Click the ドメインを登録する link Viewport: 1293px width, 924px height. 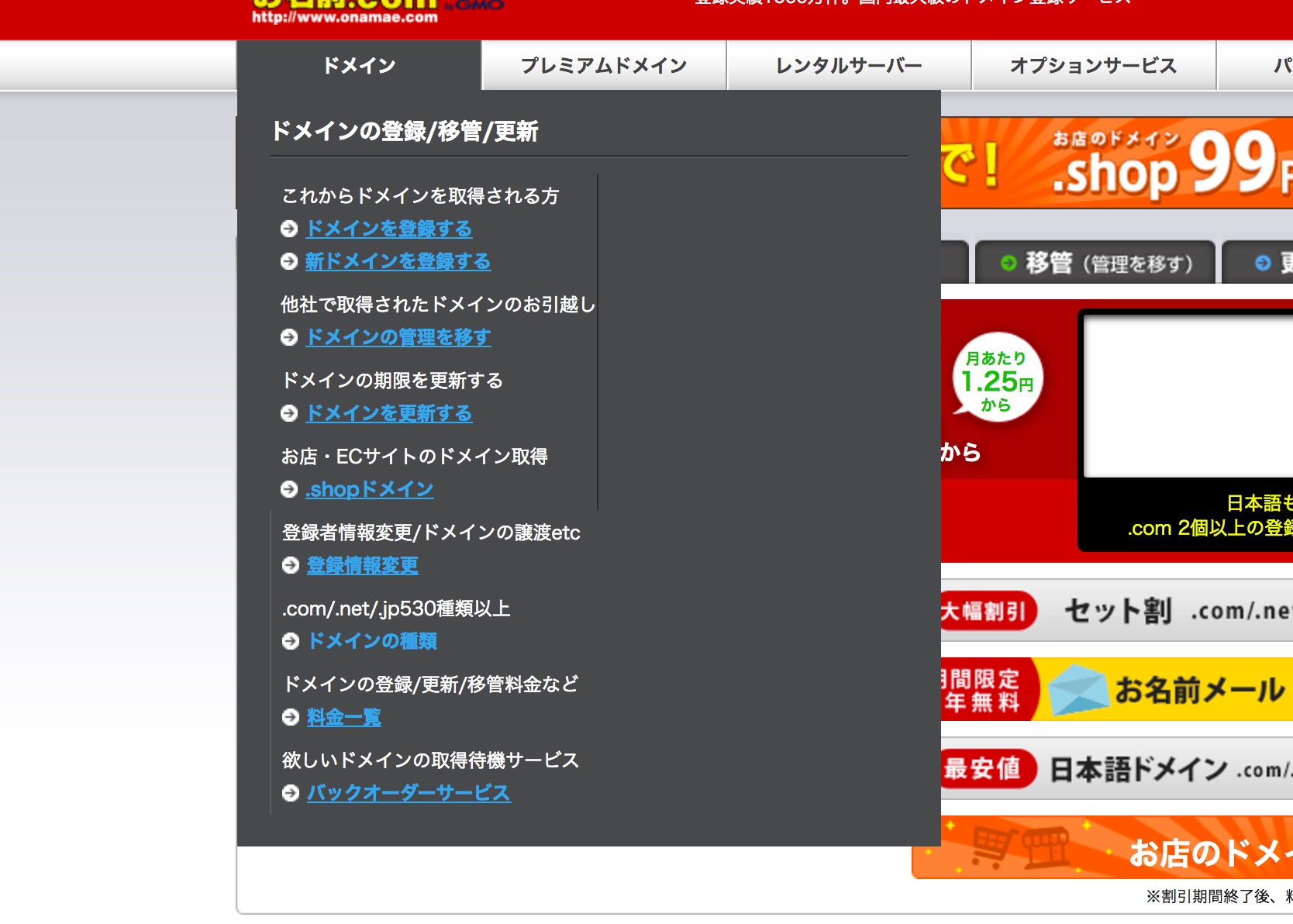[x=389, y=229]
